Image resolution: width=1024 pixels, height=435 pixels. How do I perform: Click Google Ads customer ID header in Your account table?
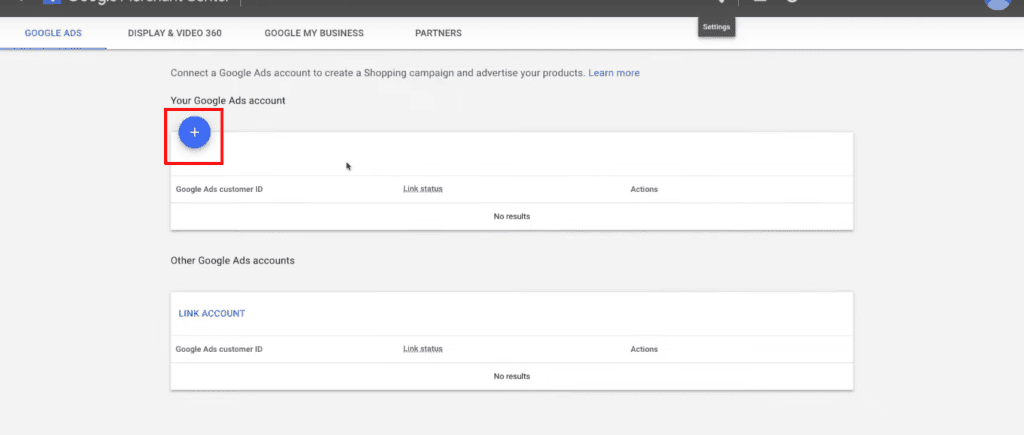[219, 189]
